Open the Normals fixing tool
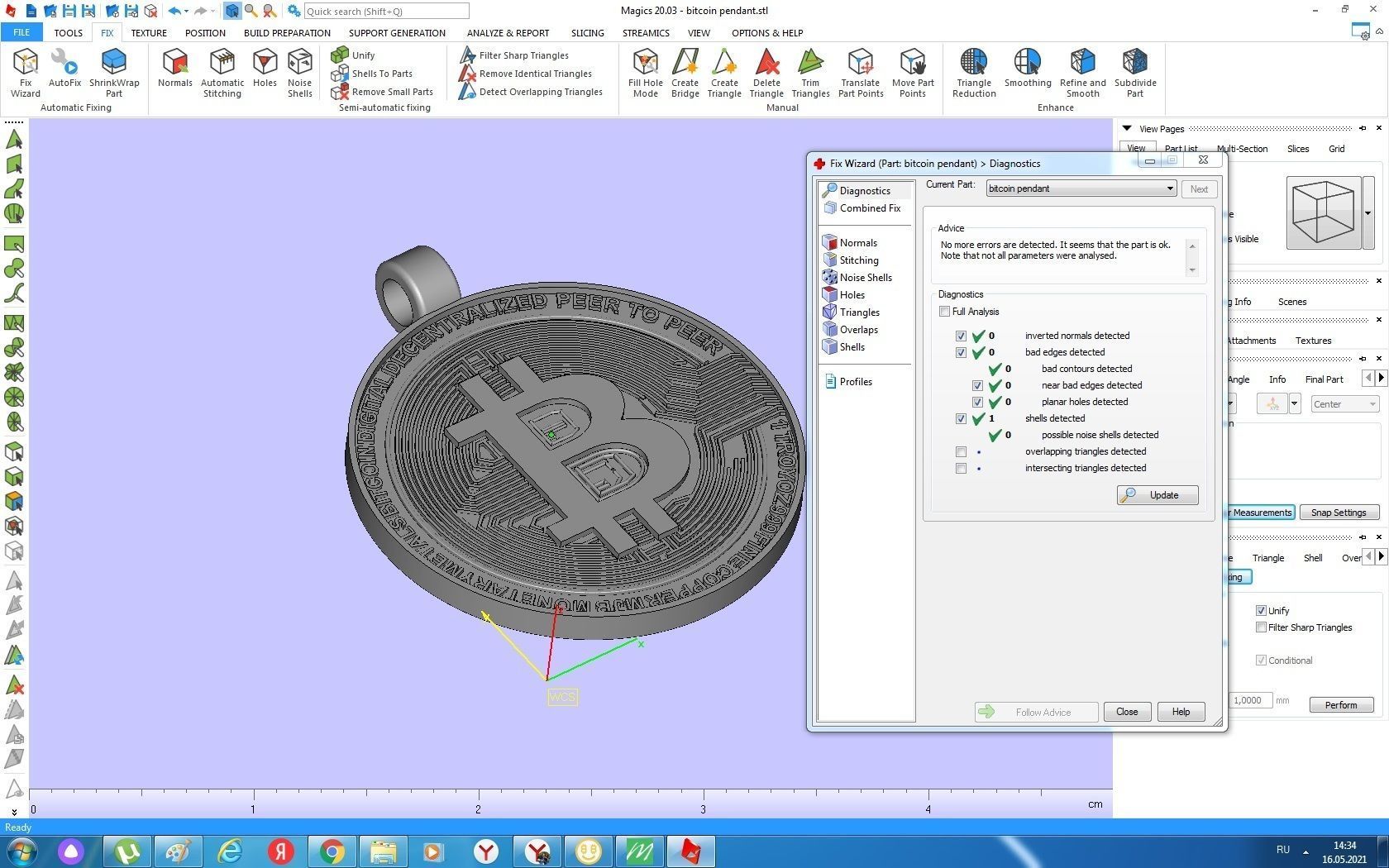The image size is (1389, 868). point(175,68)
